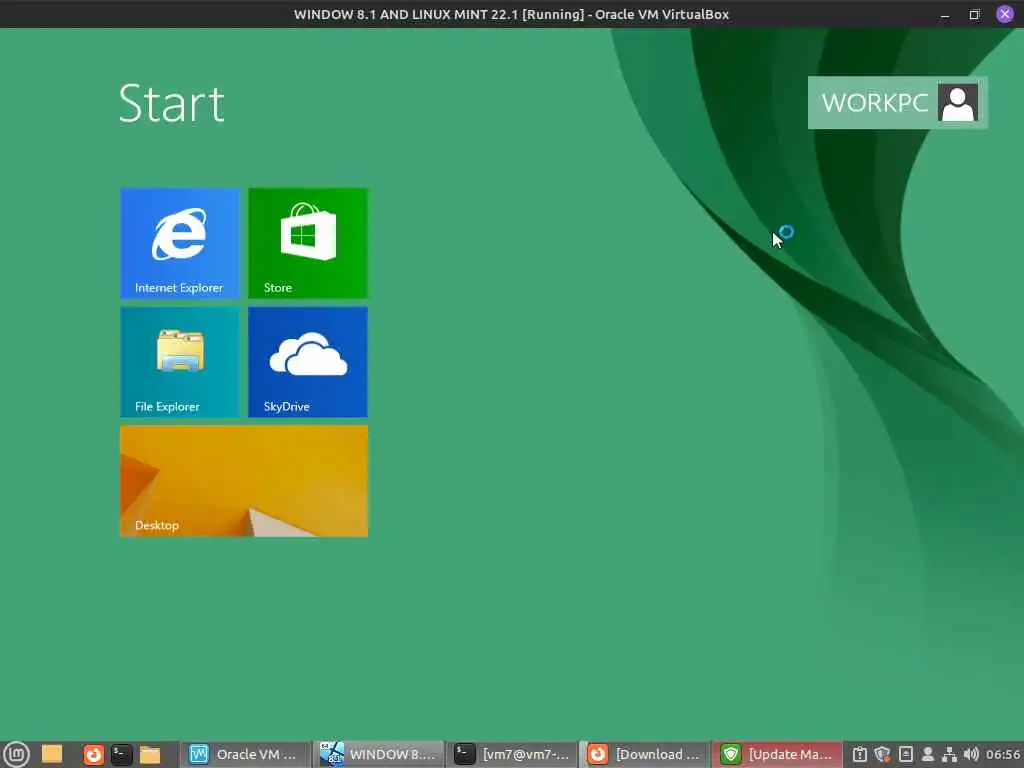
Task: Open the removable drives tray icon
Action: pos(906,754)
